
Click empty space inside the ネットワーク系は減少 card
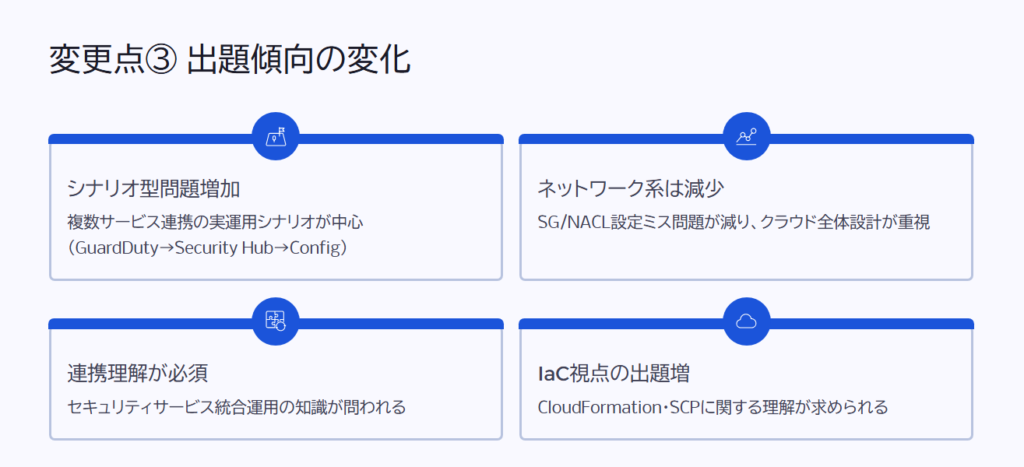pos(745,256)
